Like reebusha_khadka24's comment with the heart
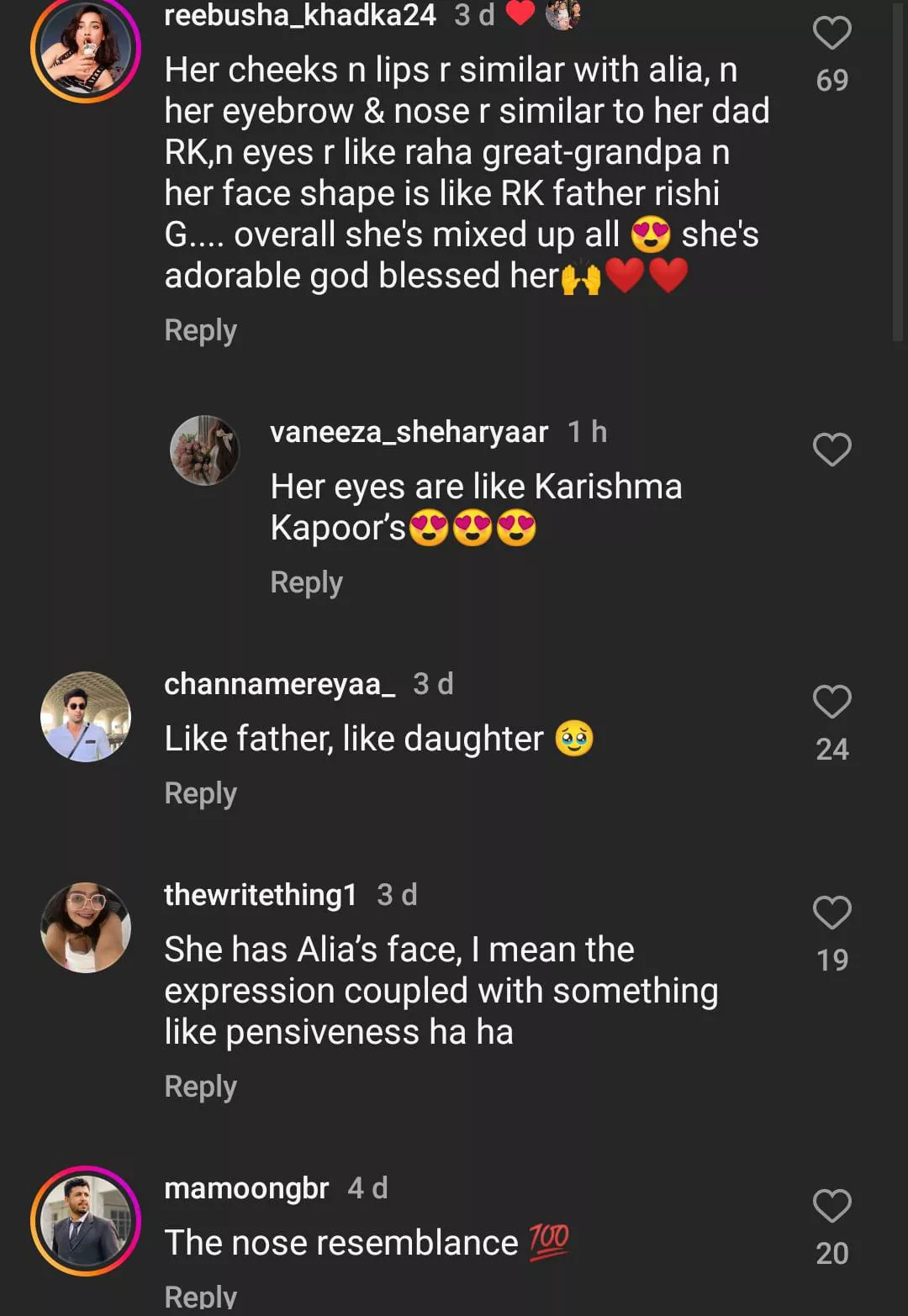The height and width of the screenshot is (1316, 908). click(x=831, y=34)
